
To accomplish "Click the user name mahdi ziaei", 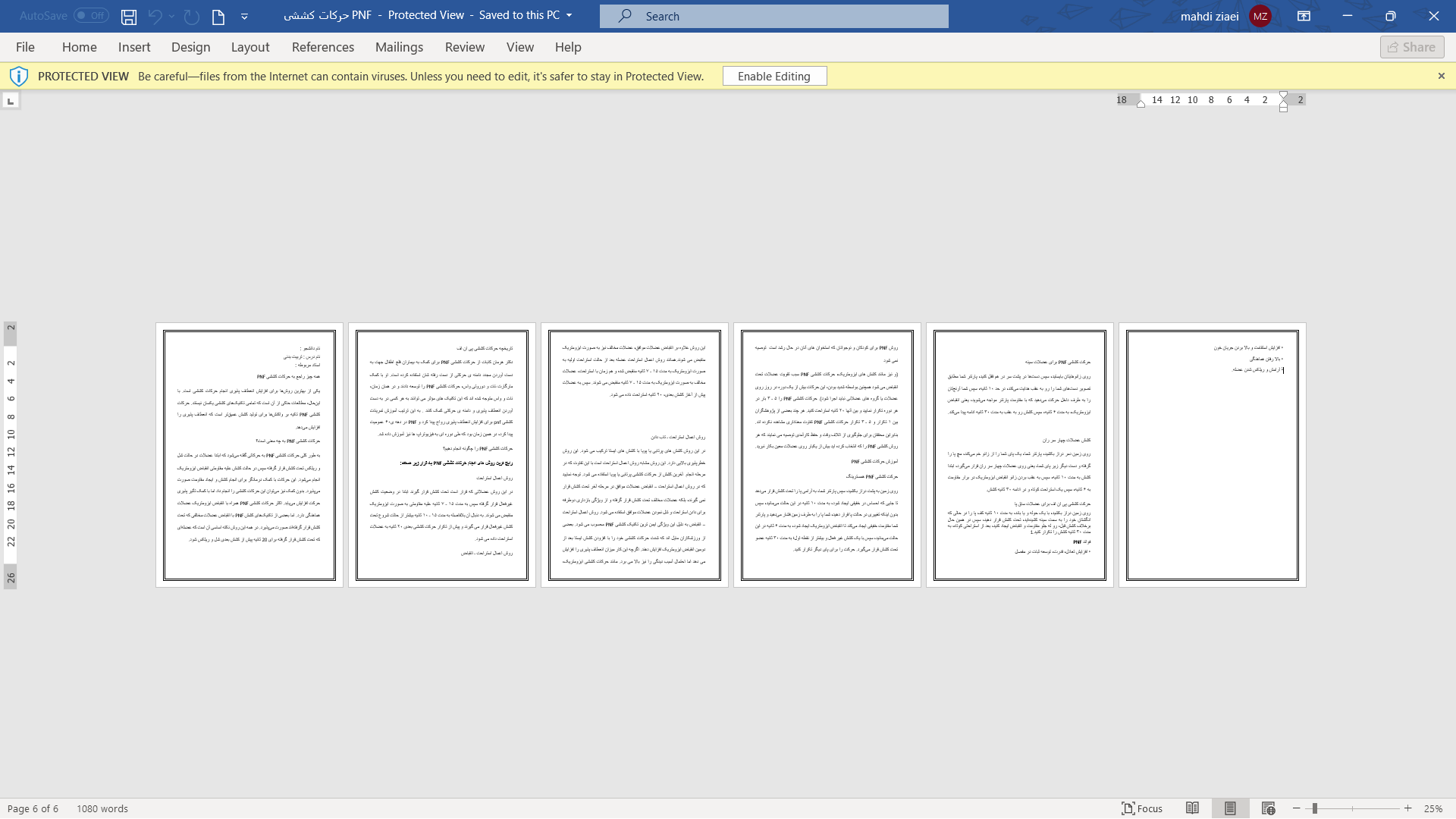I will point(1210,16).
